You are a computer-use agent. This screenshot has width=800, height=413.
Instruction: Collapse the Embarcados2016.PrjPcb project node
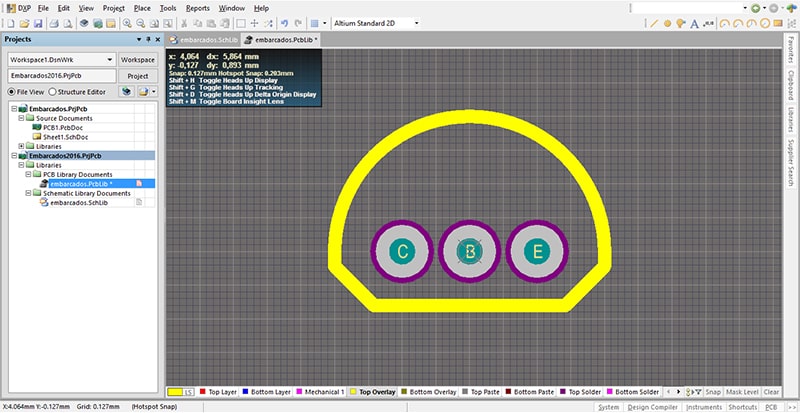(10, 156)
